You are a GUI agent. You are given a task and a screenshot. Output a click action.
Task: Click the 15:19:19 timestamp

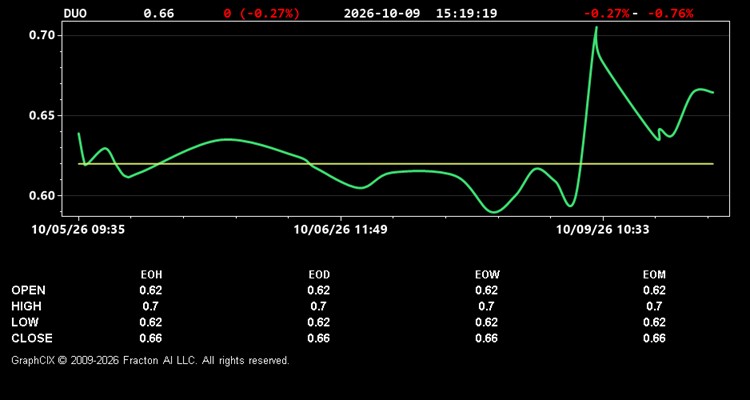click(466, 13)
